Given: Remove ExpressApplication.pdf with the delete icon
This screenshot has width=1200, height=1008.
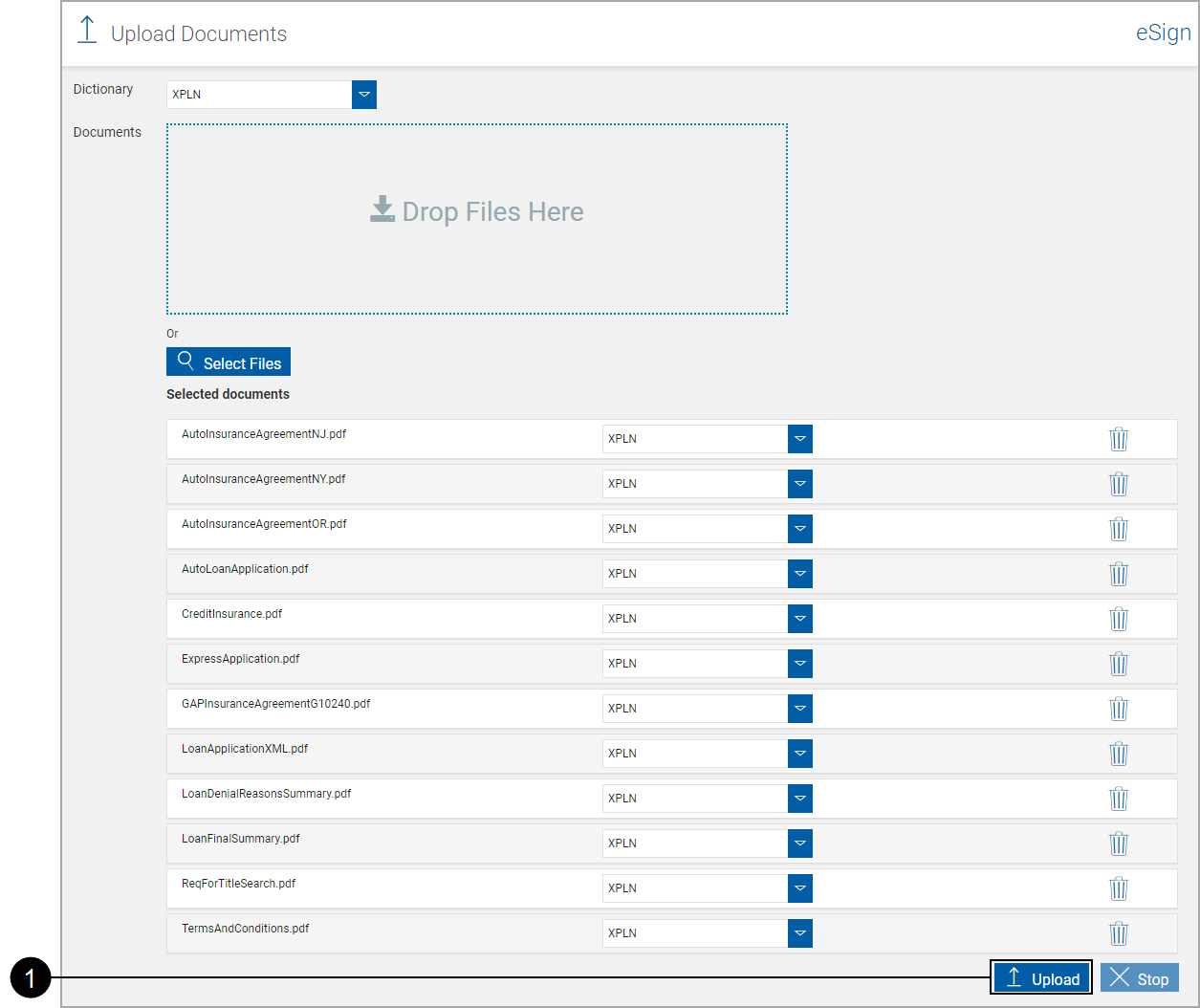Looking at the screenshot, I should coord(1119,664).
